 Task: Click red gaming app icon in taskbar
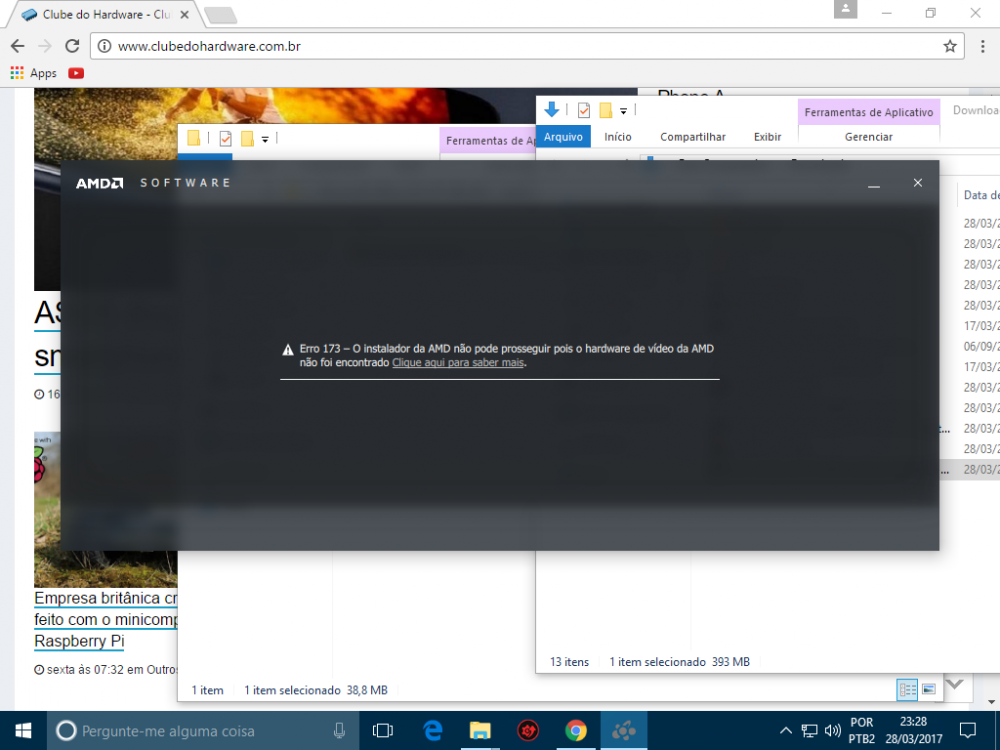pos(527,731)
